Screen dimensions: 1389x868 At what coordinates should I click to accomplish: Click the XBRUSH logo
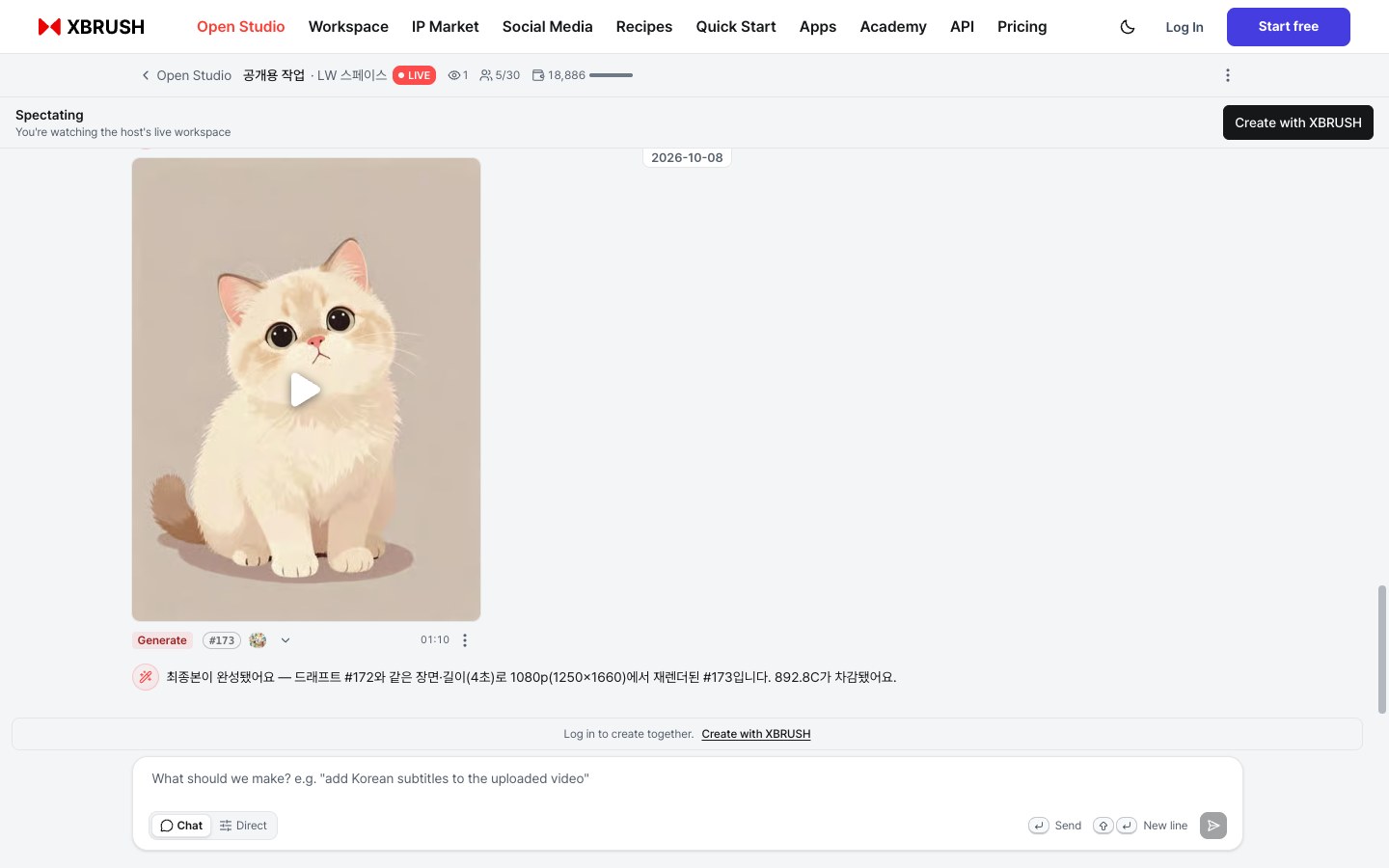[92, 27]
